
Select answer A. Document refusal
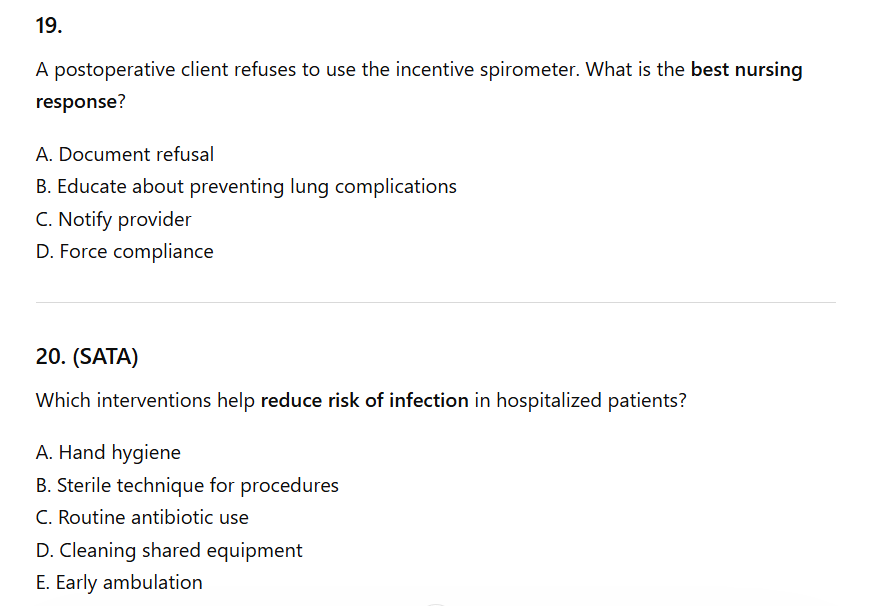124,154
